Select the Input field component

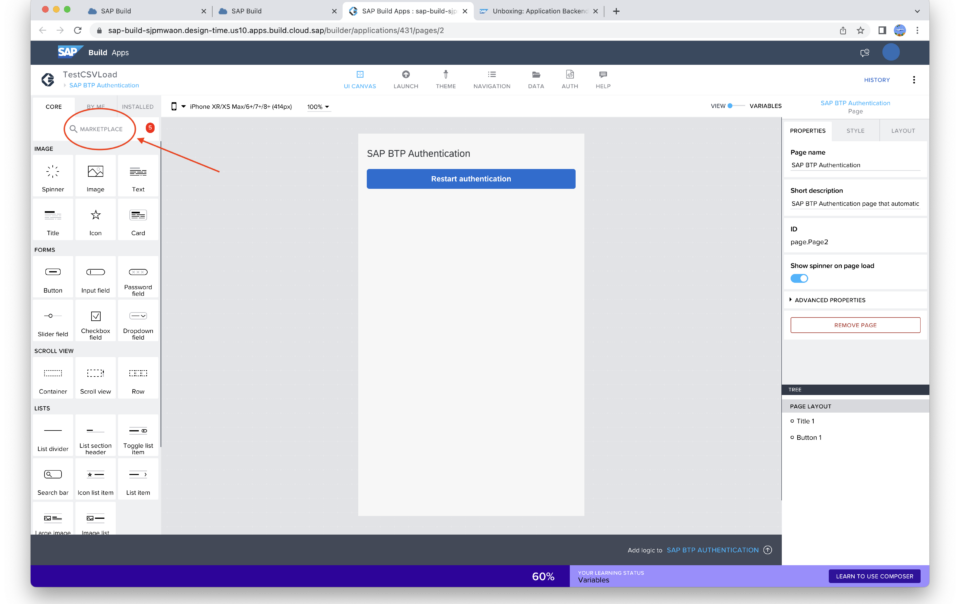coord(96,278)
